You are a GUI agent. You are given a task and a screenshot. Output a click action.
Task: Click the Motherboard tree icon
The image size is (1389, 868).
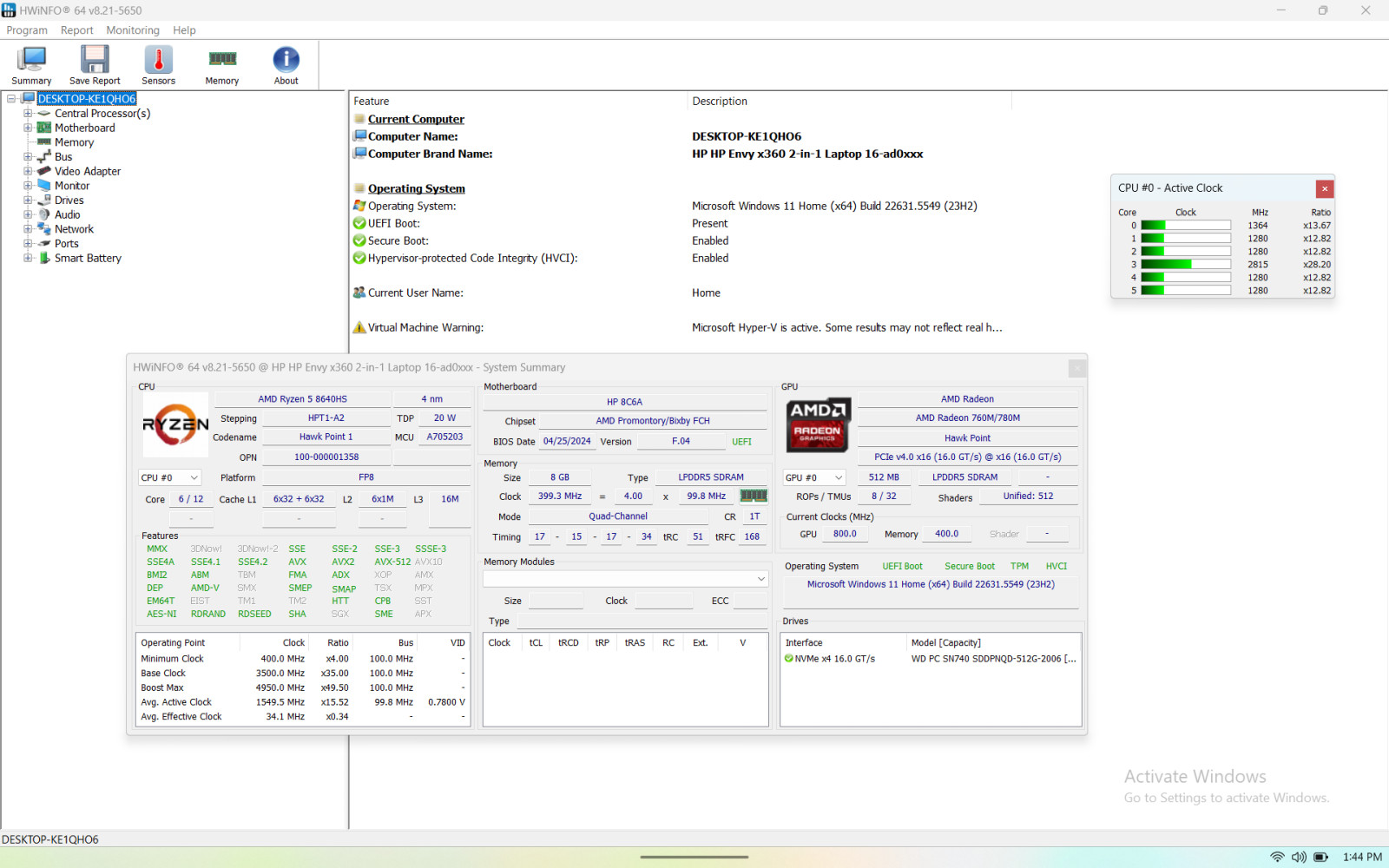(x=44, y=128)
